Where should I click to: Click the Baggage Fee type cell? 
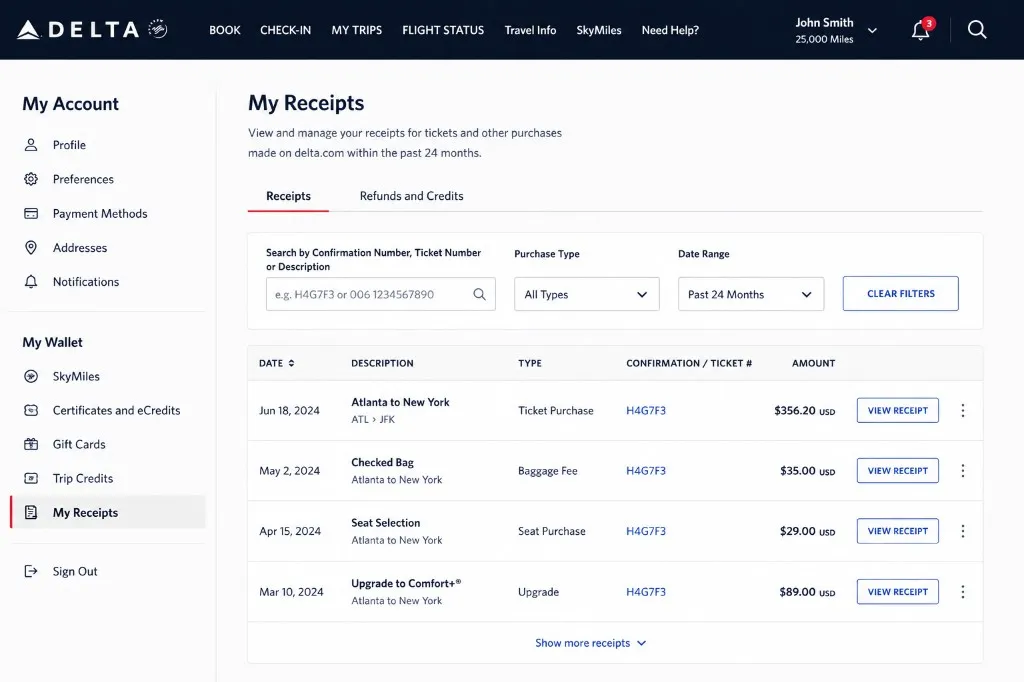click(x=547, y=471)
